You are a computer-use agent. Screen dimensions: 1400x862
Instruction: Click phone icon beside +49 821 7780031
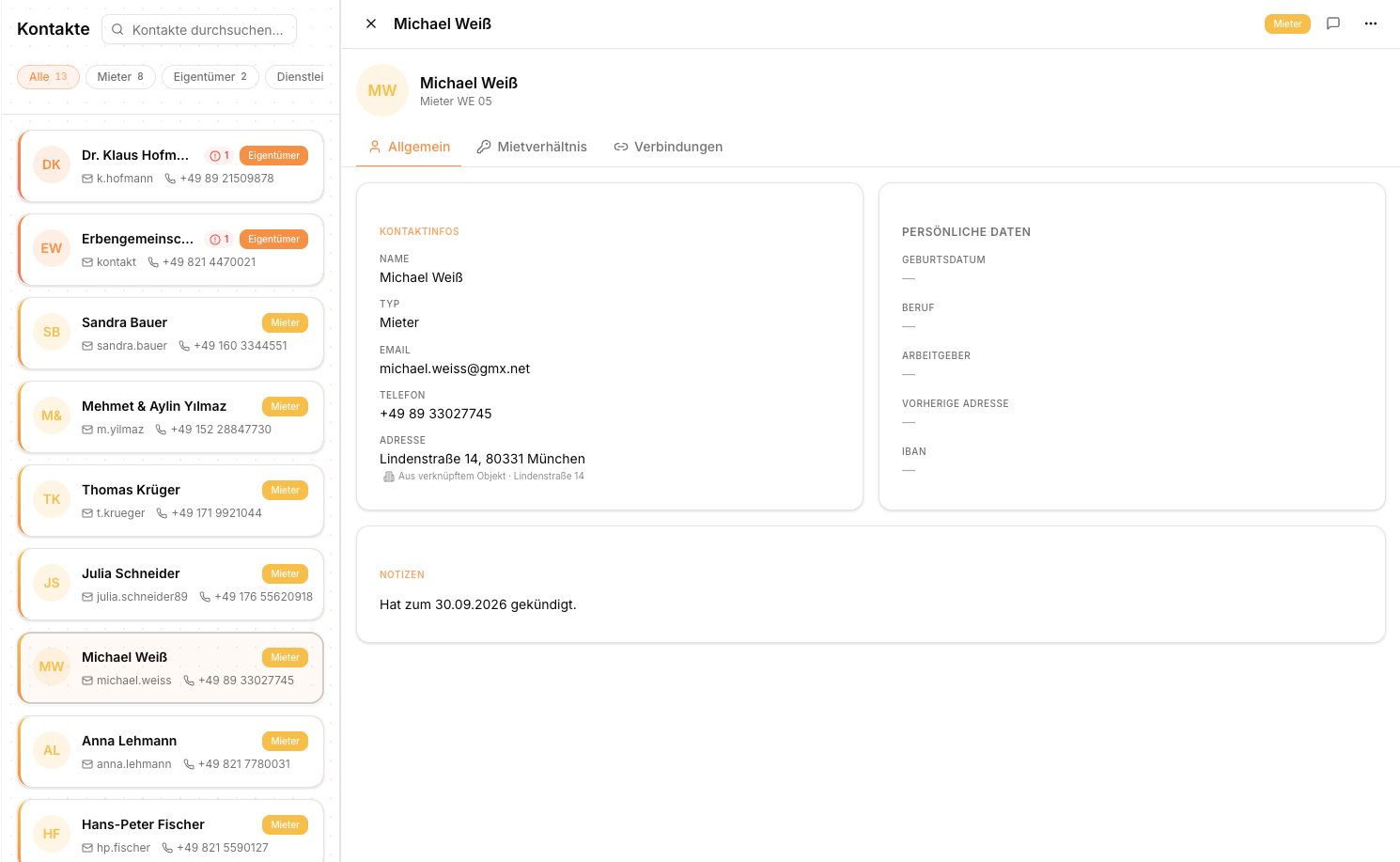[189, 764]
